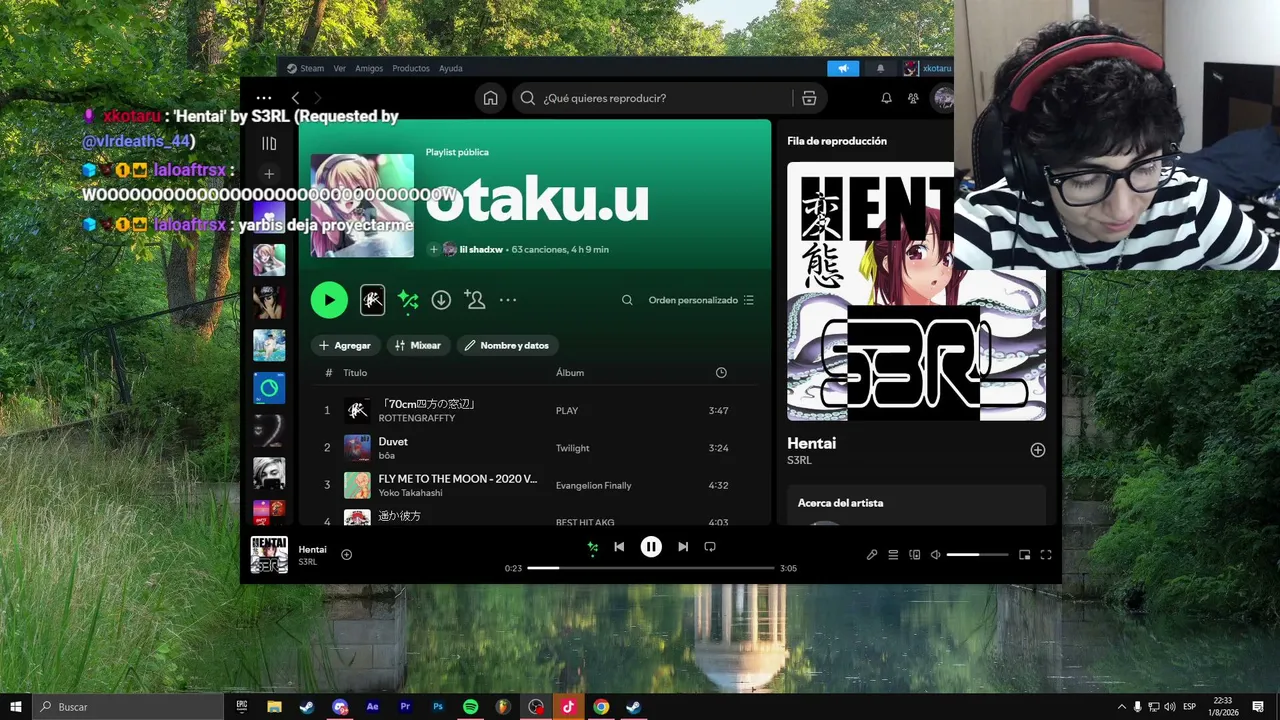This screenshot has height=720, width=1280.
Task: Open connect to a device icon
Action: [x=915, y=555]
